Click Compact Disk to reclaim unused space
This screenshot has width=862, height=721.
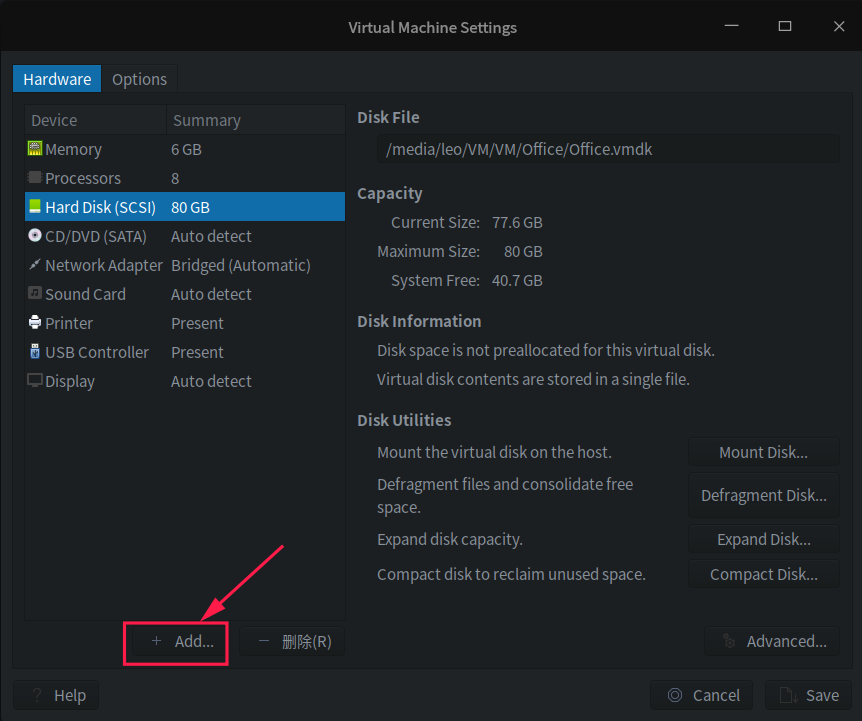(x=763, y=574)
